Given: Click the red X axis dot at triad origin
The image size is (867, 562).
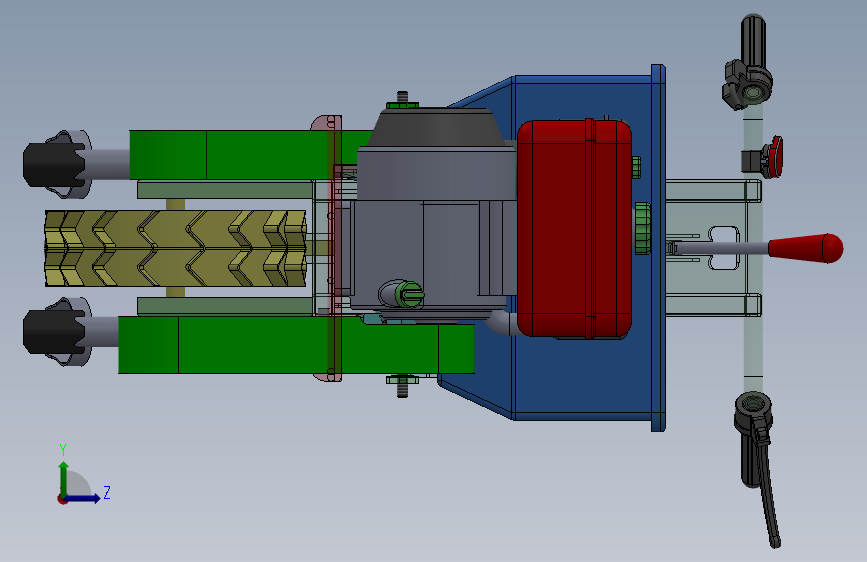Looking at the screenshot, I should pyautogui.click(x=62, y=499).
